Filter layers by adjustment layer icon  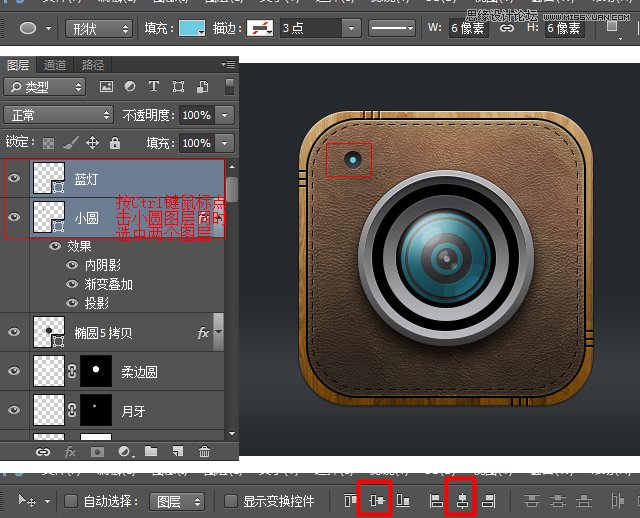pyautogui.click(x=130, y=87)
